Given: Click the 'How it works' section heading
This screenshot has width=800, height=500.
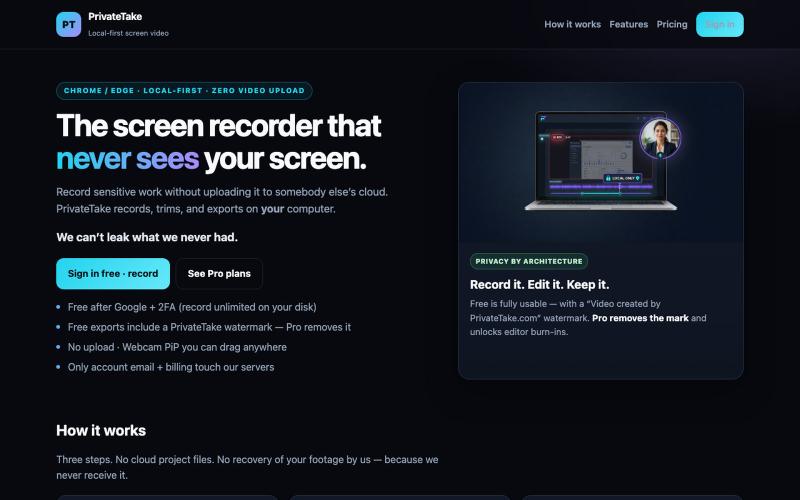Looking at the screenshot, I should (101, 431).
